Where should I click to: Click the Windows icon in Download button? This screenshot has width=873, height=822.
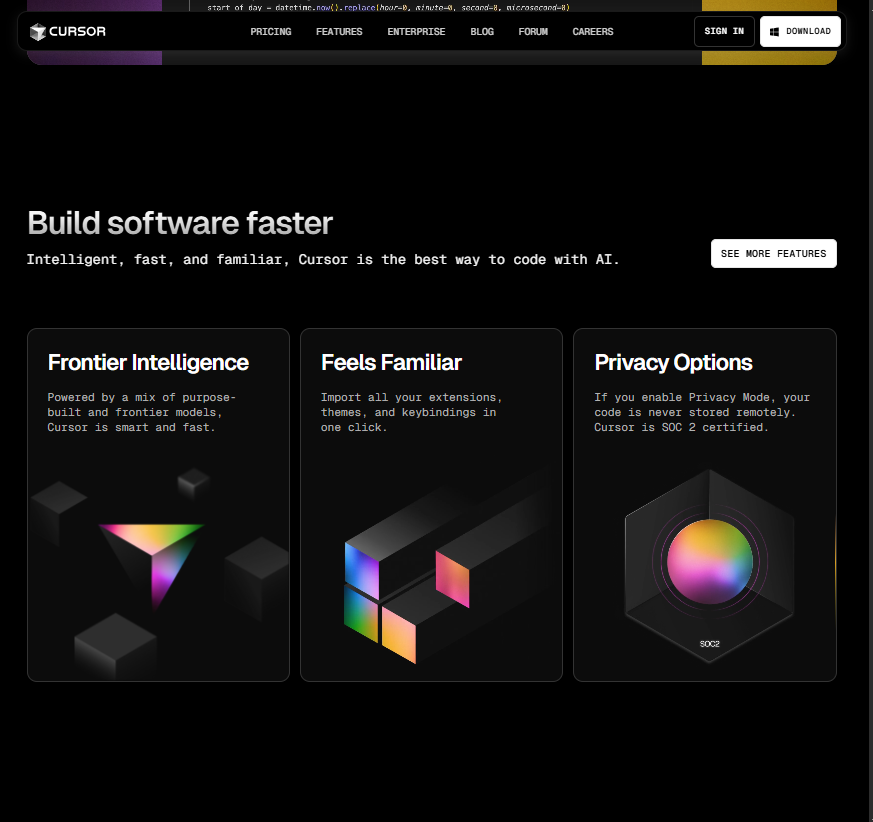click(x=774, y=32)
